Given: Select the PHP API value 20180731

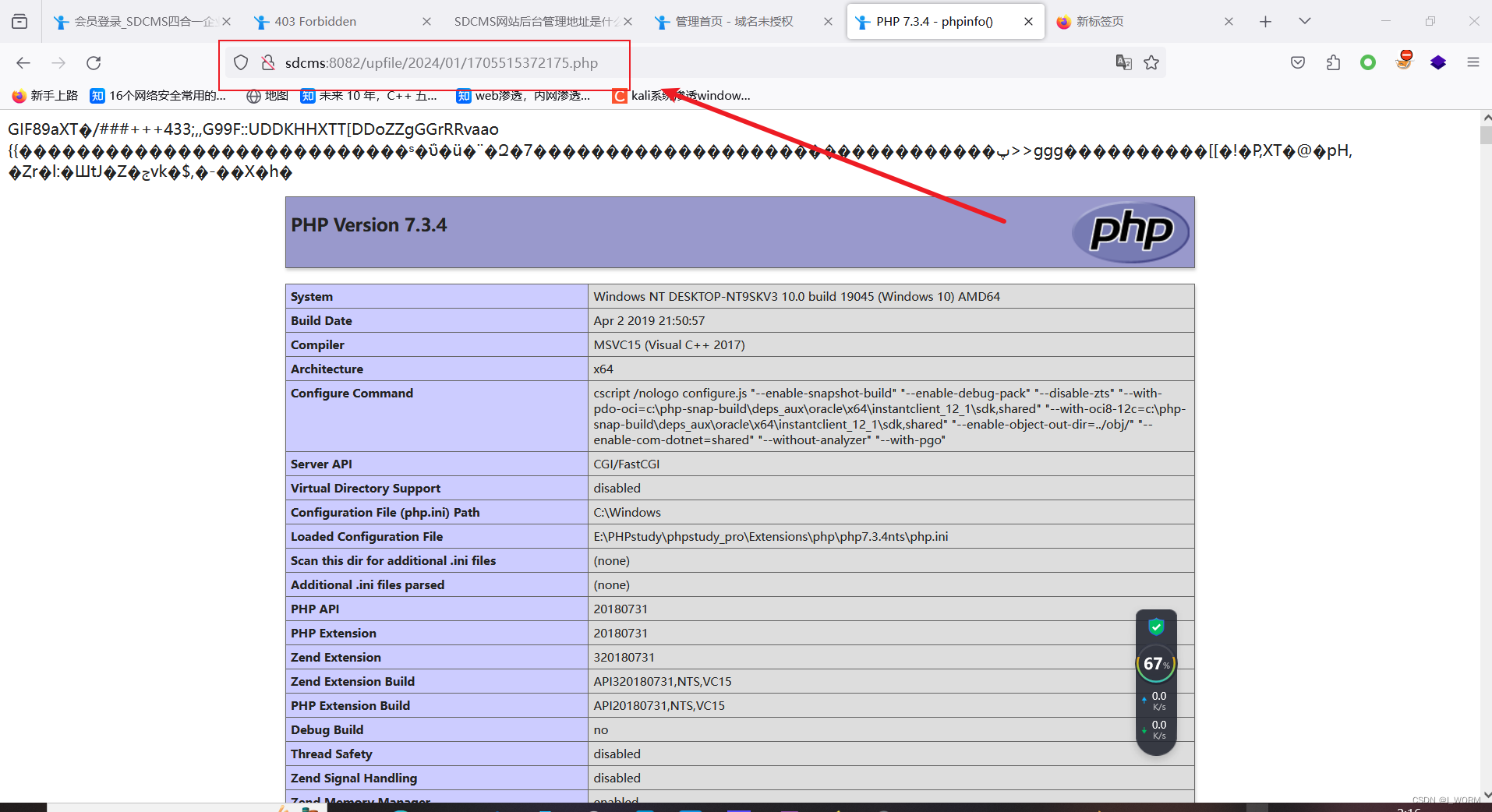Looking at the screenshot, I should click(620, 609).
